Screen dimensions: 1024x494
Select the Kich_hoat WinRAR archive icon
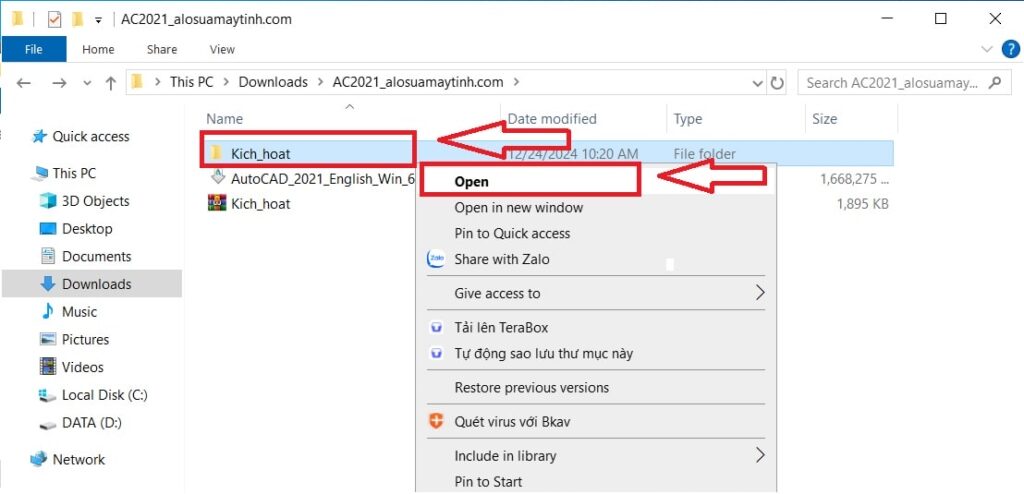(x=216, y=203)
